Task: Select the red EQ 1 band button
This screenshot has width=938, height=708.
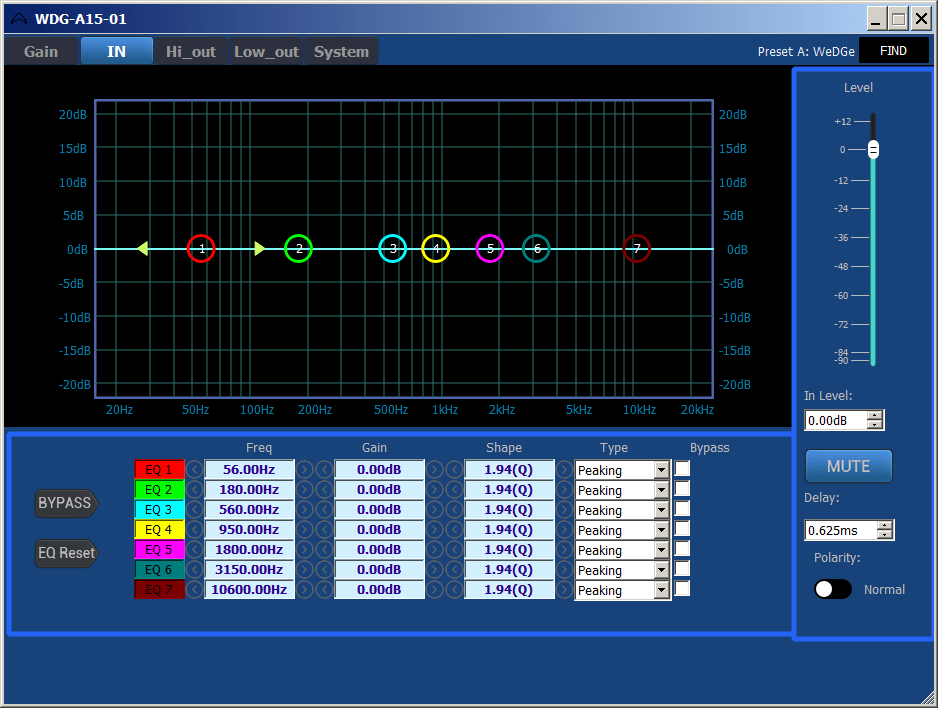Action: point(159,469)
